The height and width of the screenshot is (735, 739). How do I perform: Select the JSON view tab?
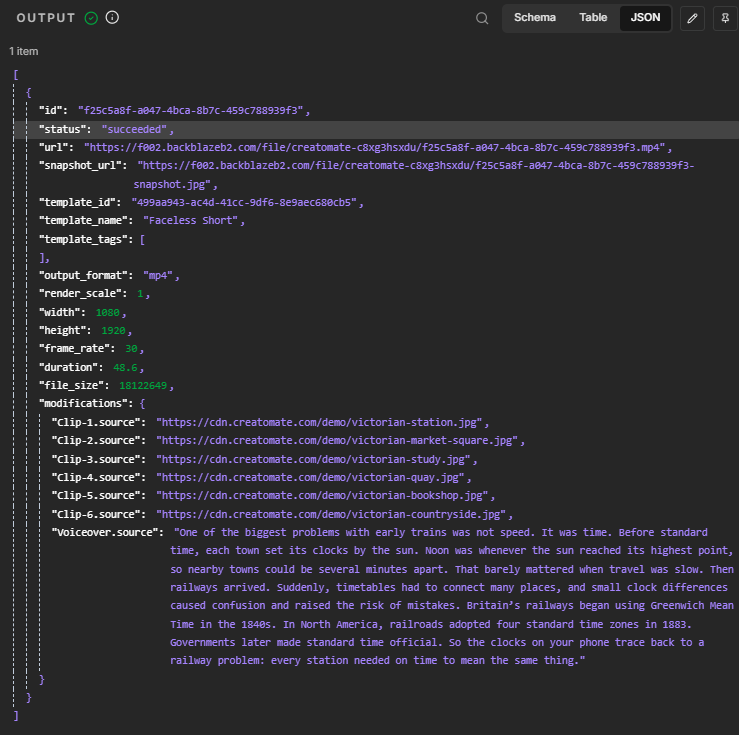645,18
